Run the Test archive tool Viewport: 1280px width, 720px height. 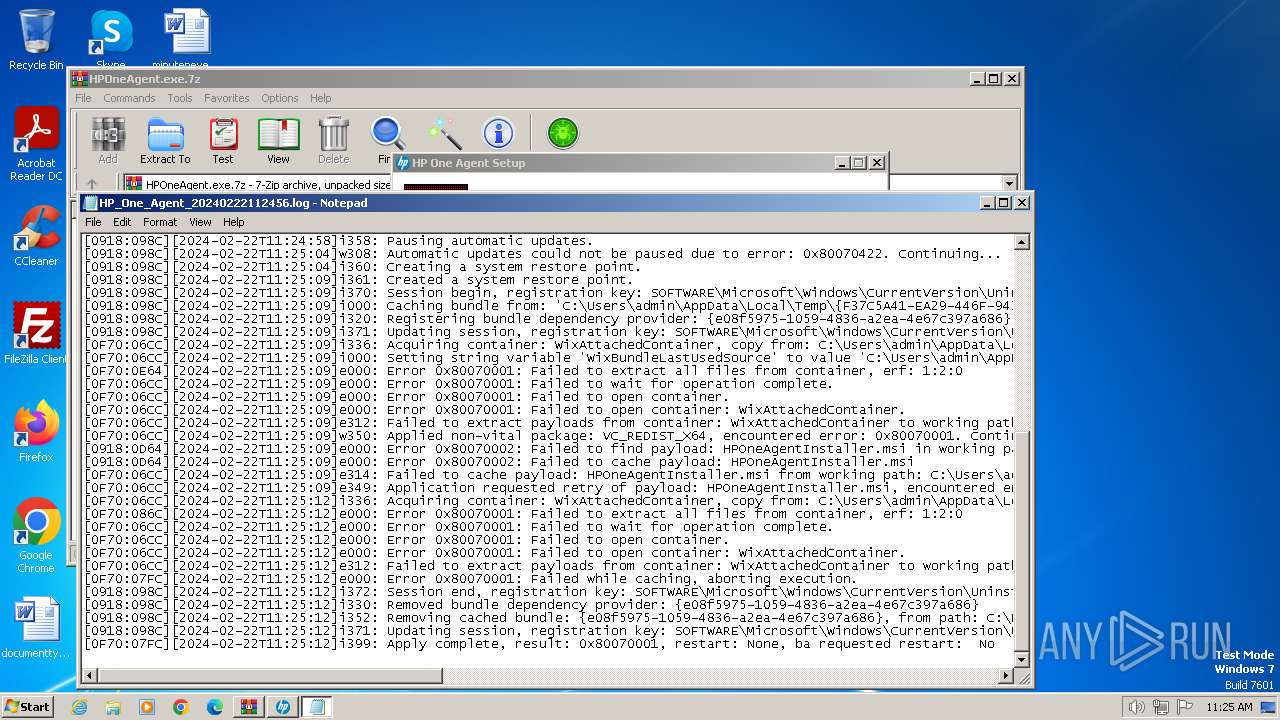click(x=223, y=140)
